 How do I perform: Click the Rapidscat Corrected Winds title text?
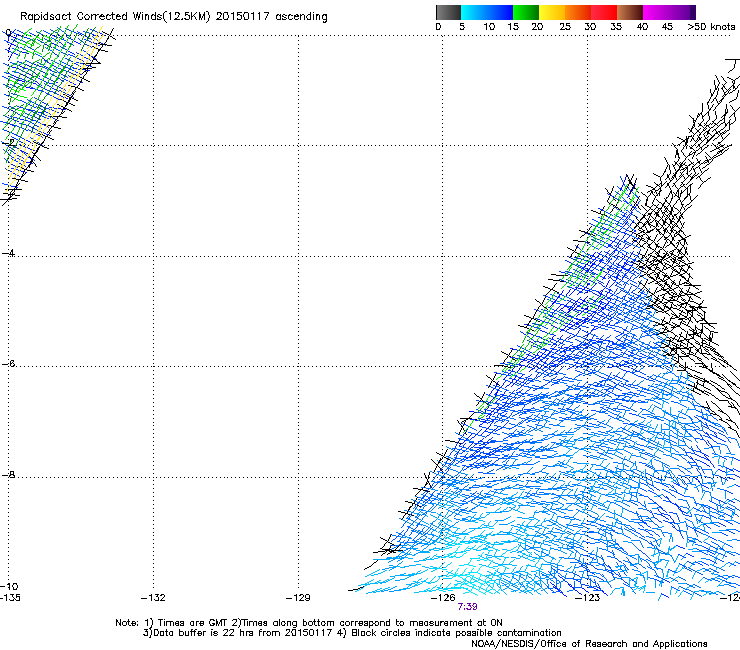(x=174, y=17)
